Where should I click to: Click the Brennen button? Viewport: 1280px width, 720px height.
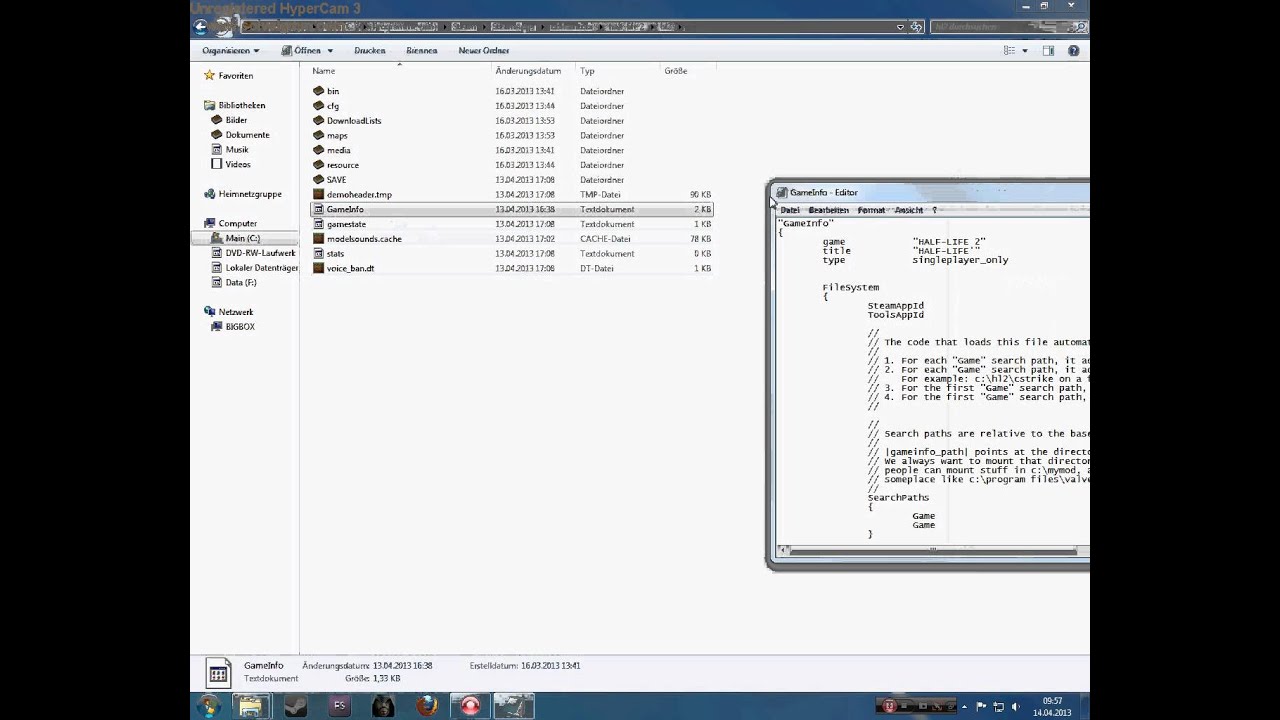pos(422,50)
